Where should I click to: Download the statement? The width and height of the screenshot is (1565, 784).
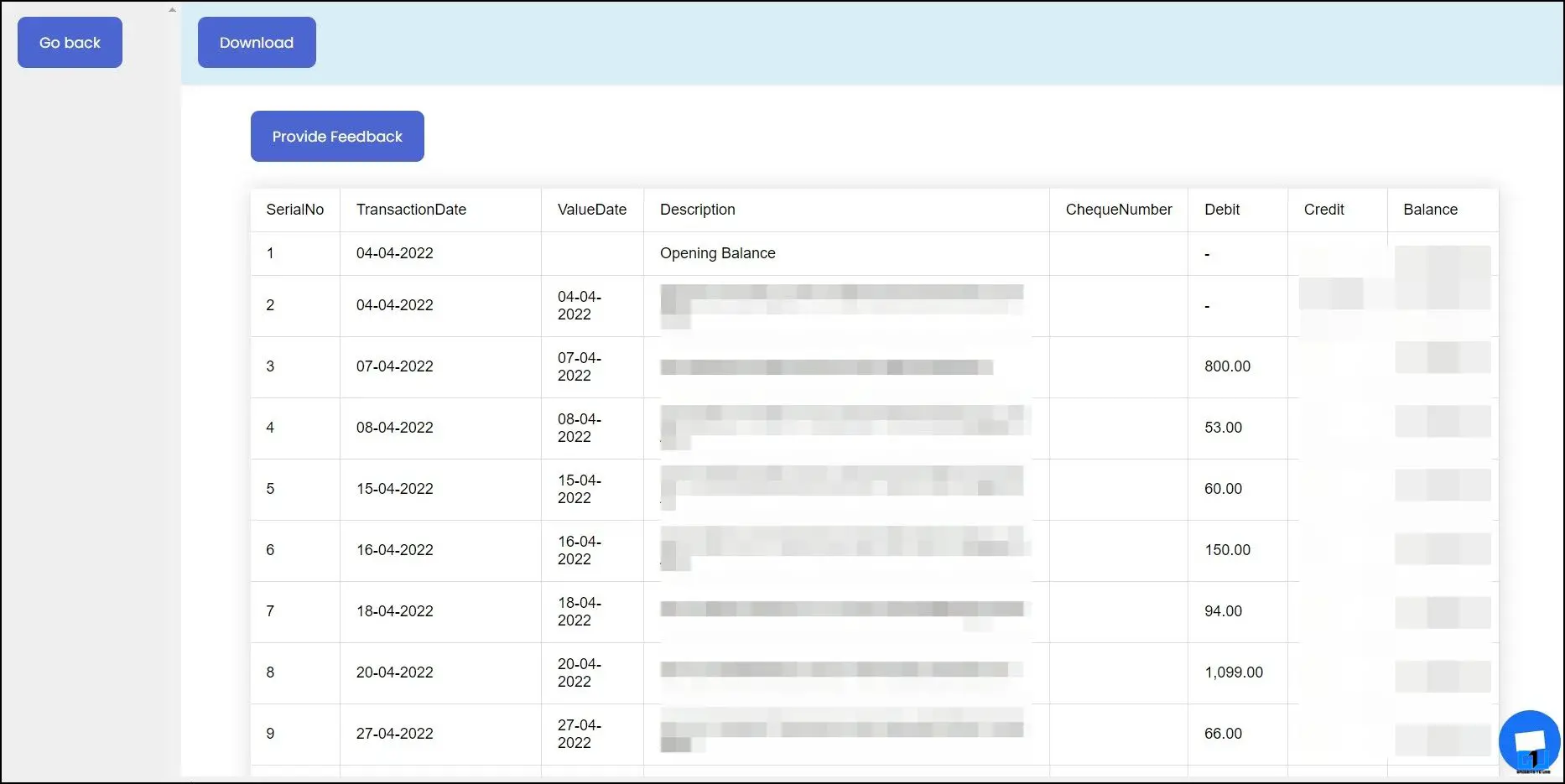(257, 42)
